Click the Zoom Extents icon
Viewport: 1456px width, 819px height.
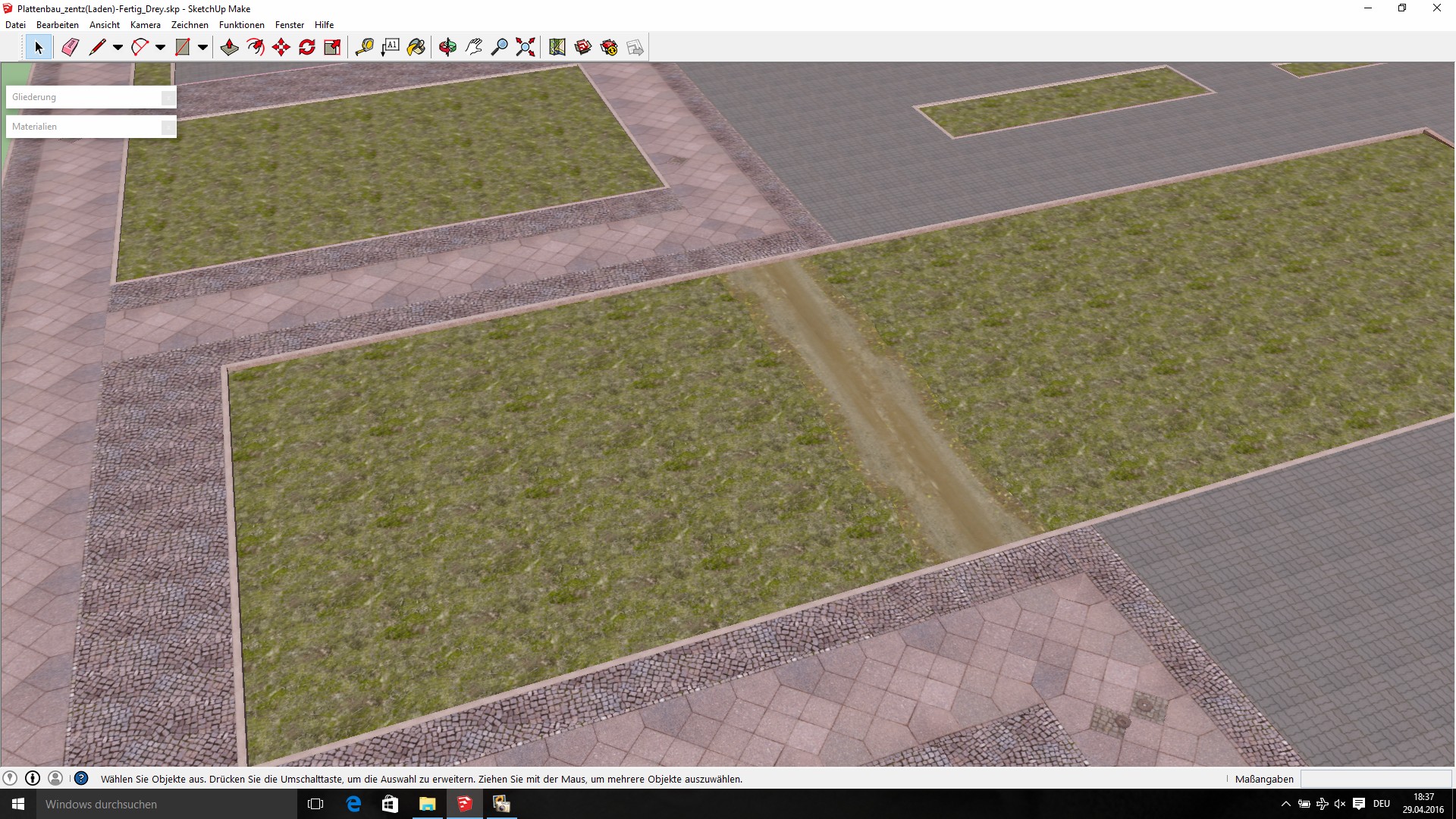[x=526, y=48]
